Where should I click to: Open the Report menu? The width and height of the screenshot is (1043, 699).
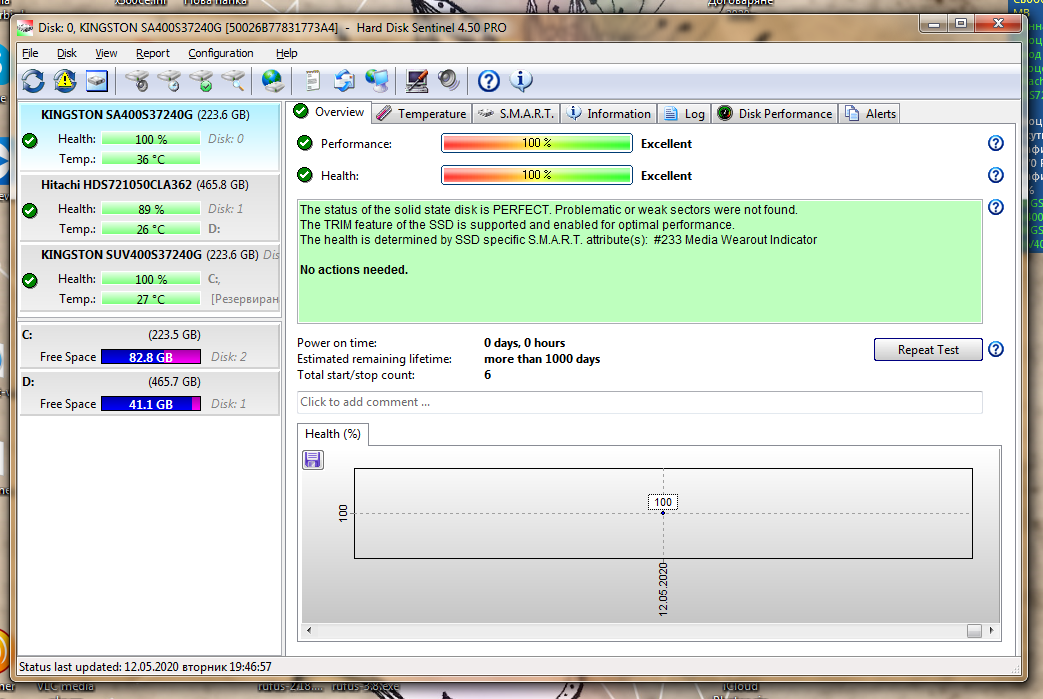152,53
